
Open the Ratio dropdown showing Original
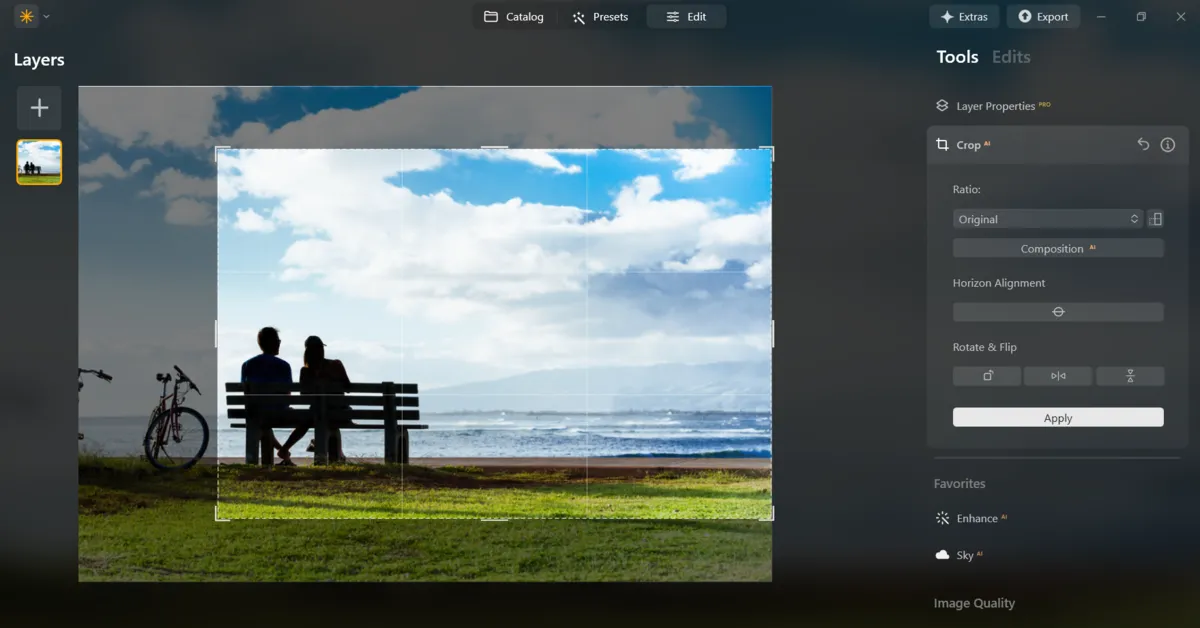coord(1047,218)
